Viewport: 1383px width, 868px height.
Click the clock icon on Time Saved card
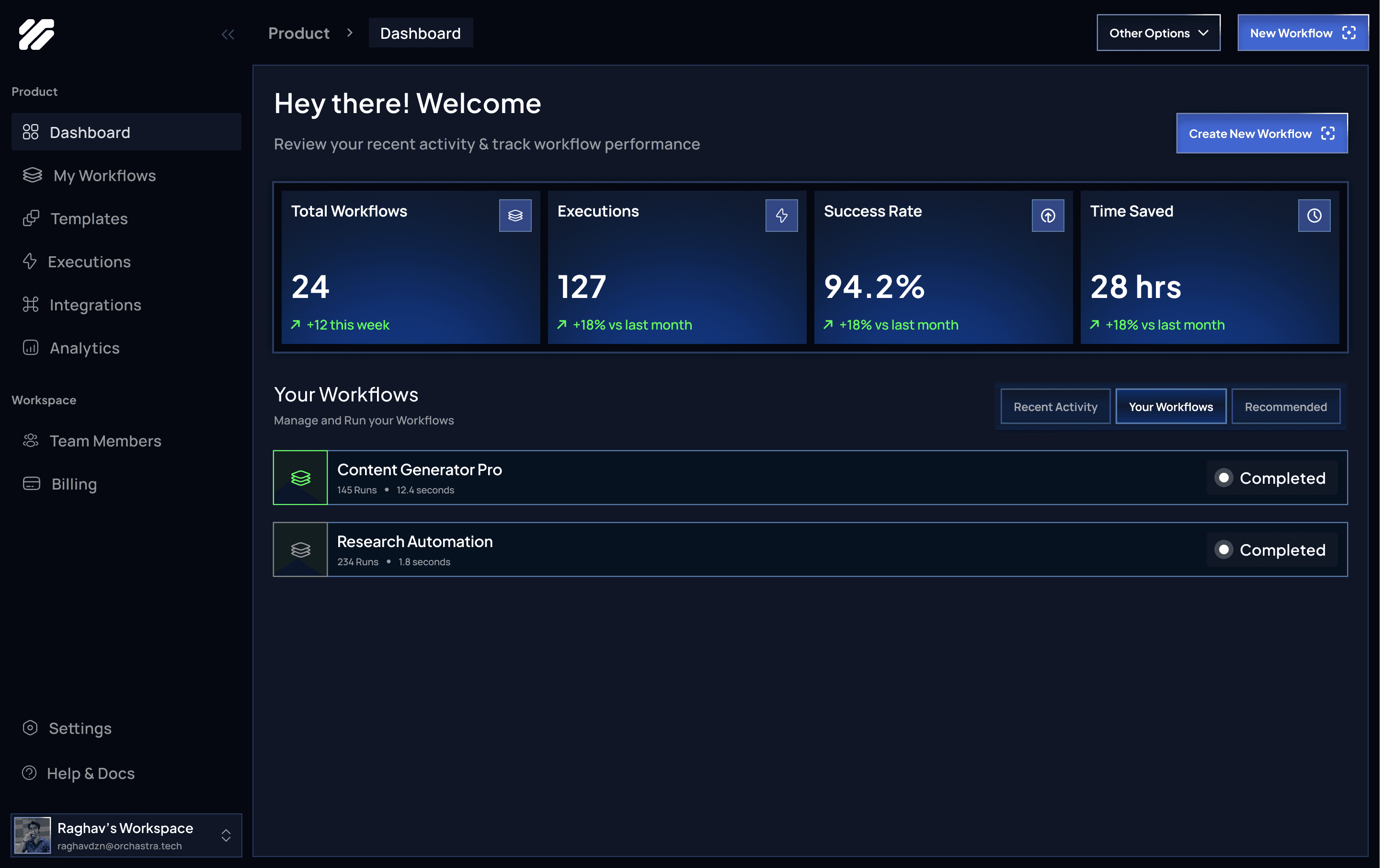click(x=1314, y=215)
